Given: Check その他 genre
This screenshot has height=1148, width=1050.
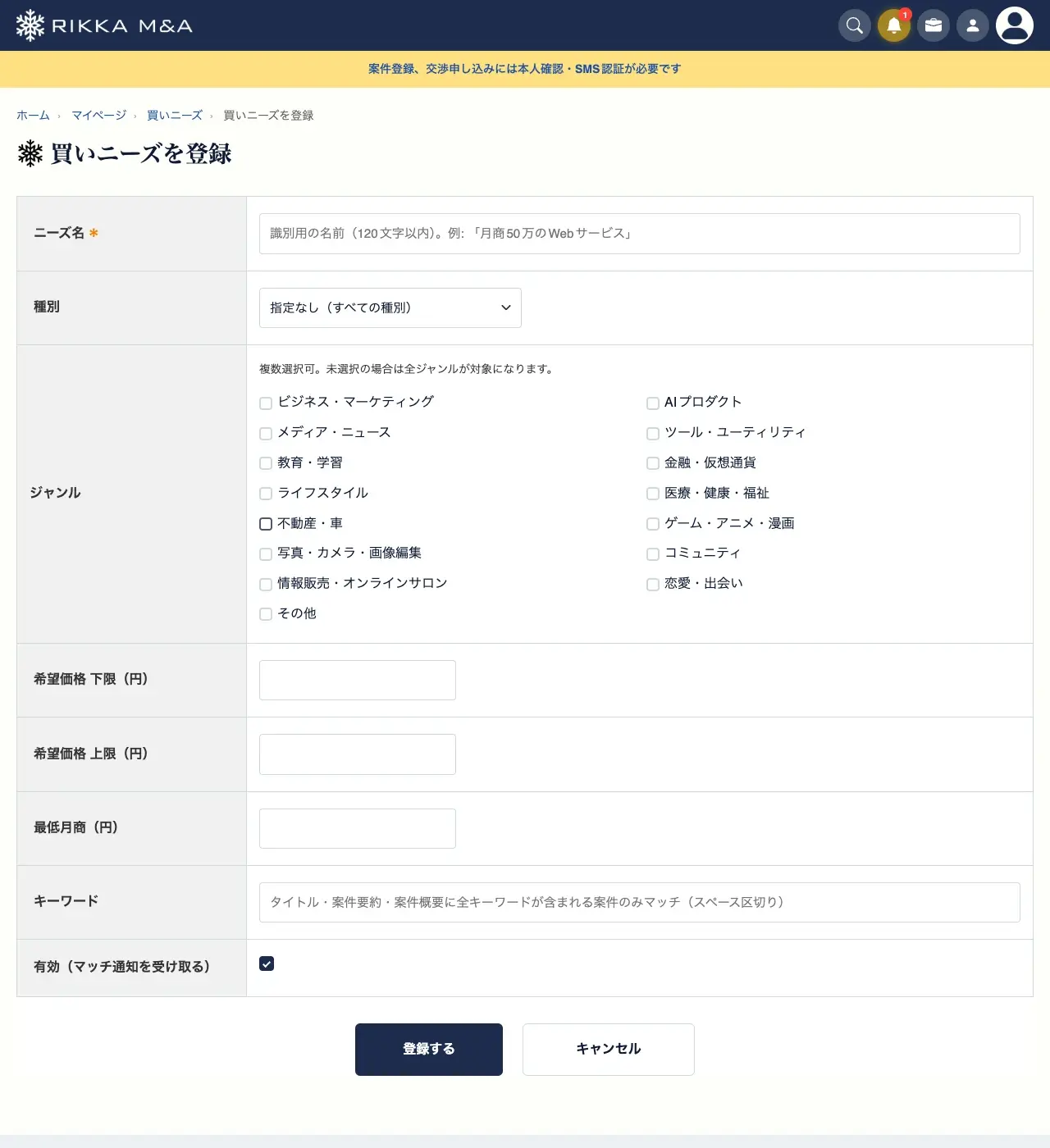Looking at the screenshot, I should click(266, 614).
